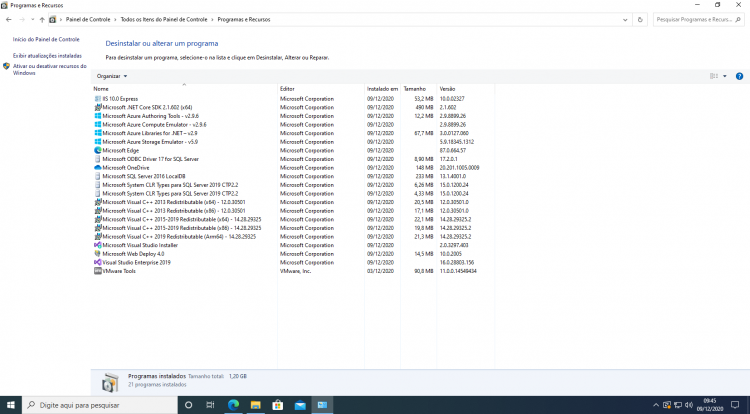Open the Windows Start menu
750x414 pixels.
11,405
